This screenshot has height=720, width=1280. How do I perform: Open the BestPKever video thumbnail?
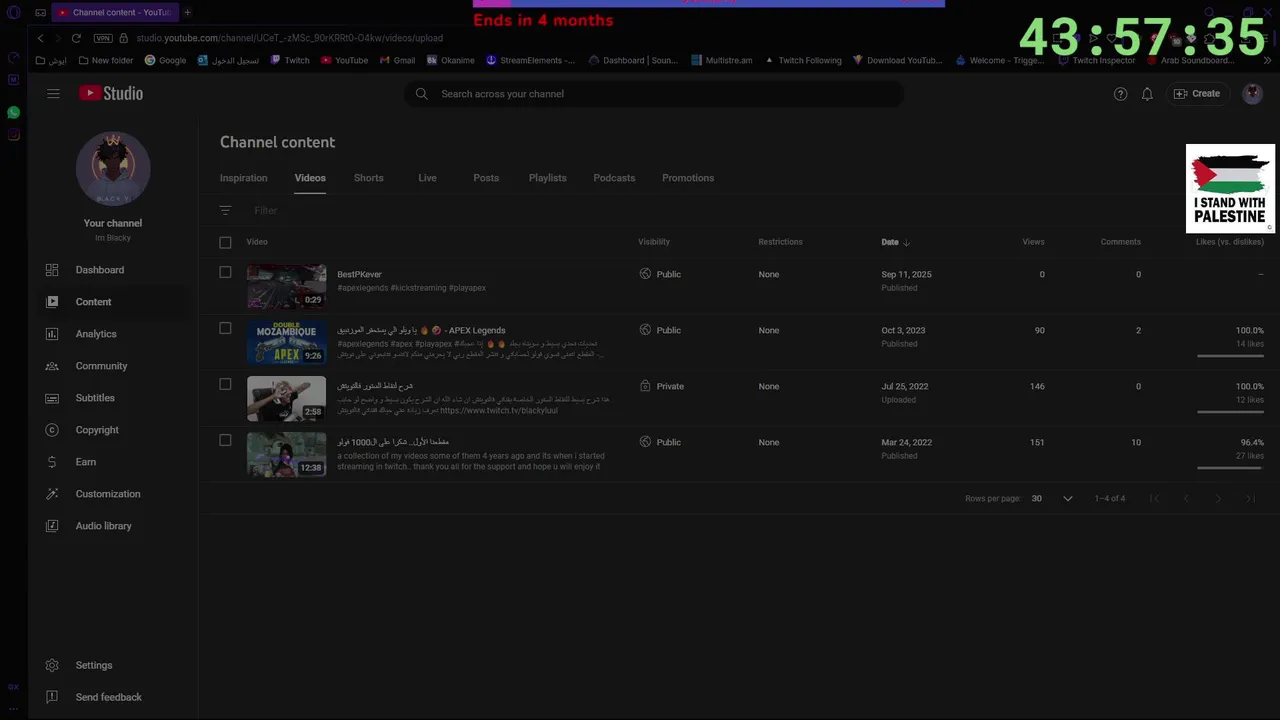coord(286,286)
